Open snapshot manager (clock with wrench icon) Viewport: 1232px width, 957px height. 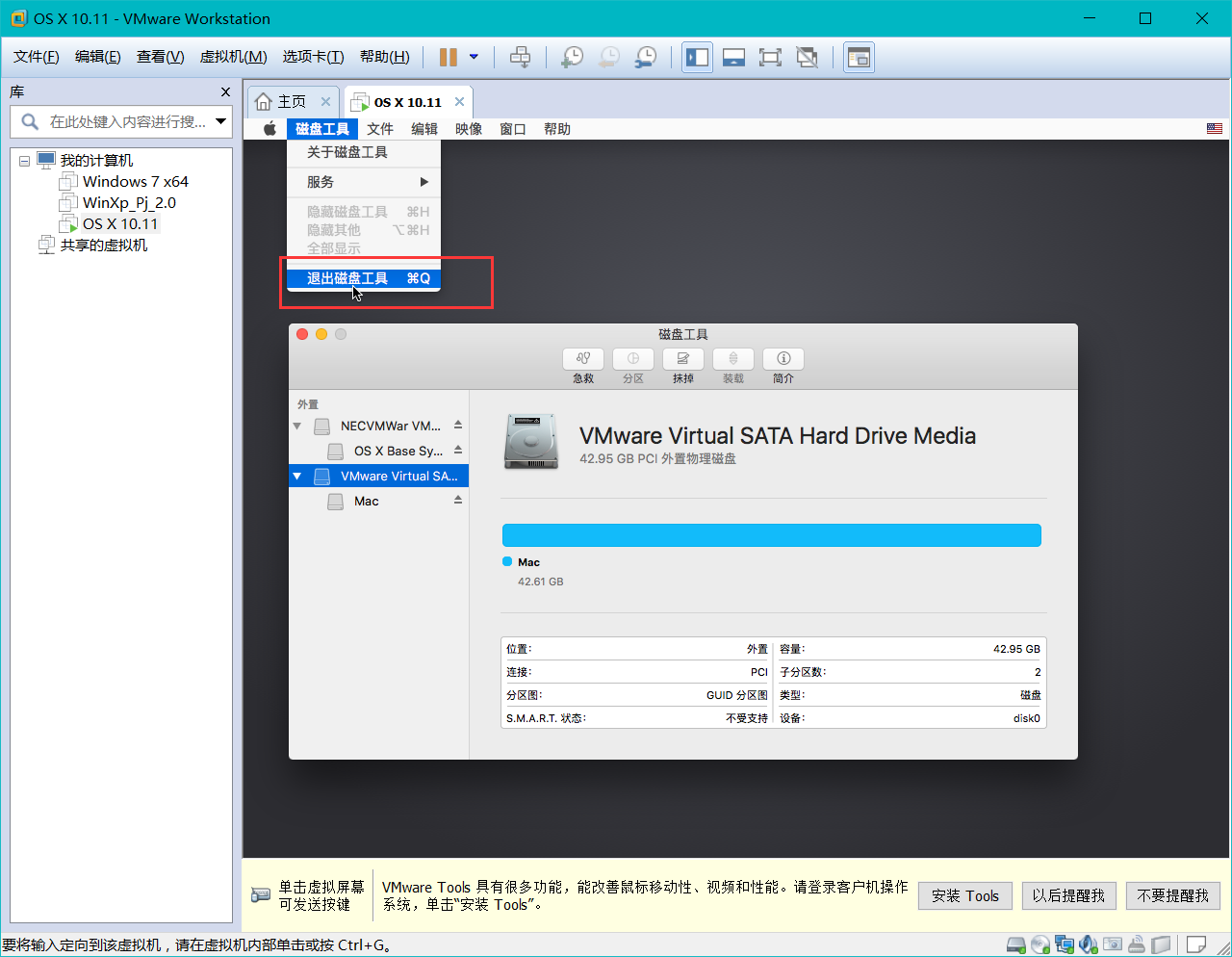(646, 57)
